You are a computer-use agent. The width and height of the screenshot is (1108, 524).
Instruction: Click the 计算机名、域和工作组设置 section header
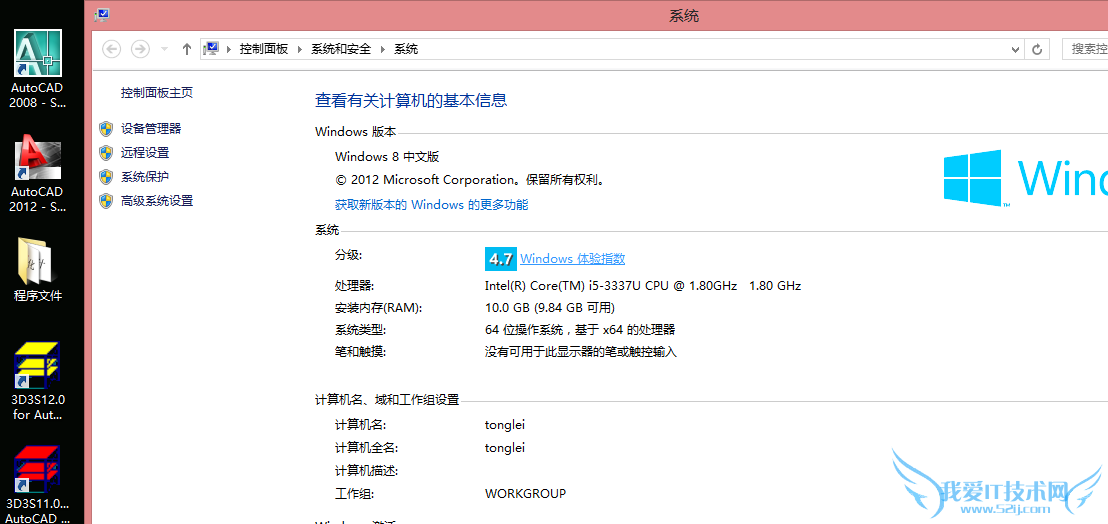pyautogui.click(x=387, y=400)
